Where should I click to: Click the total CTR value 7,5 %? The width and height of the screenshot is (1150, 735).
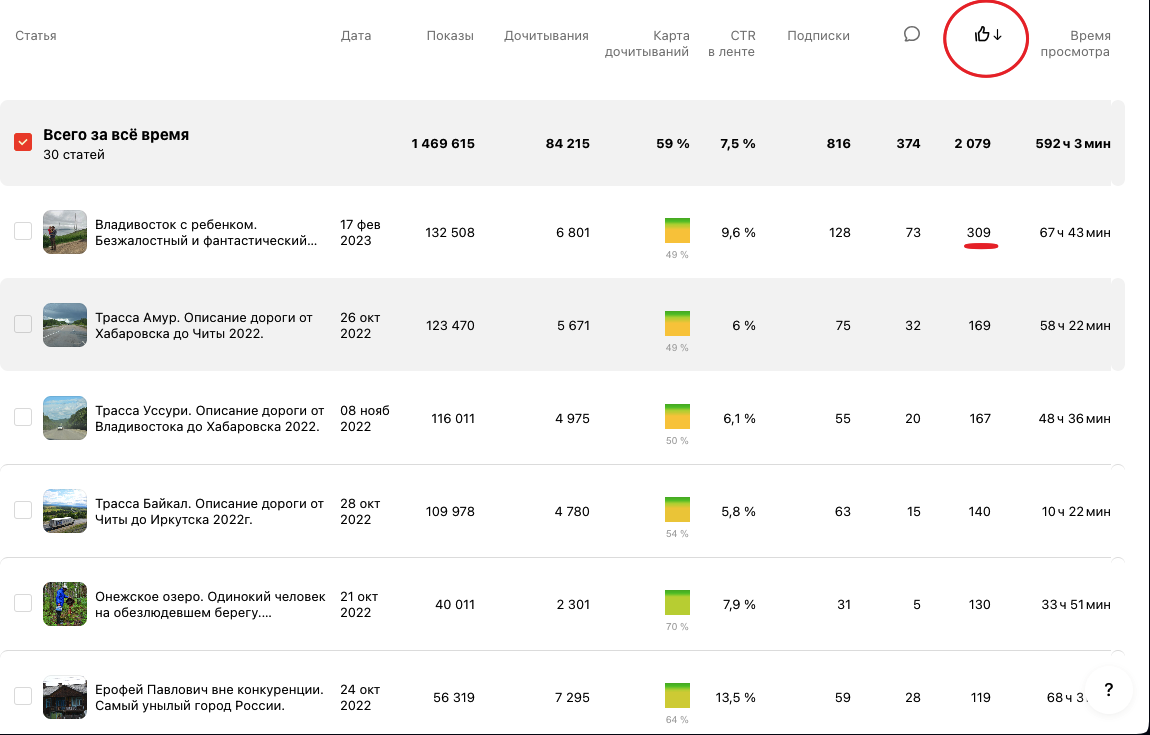tap(738, 144)
